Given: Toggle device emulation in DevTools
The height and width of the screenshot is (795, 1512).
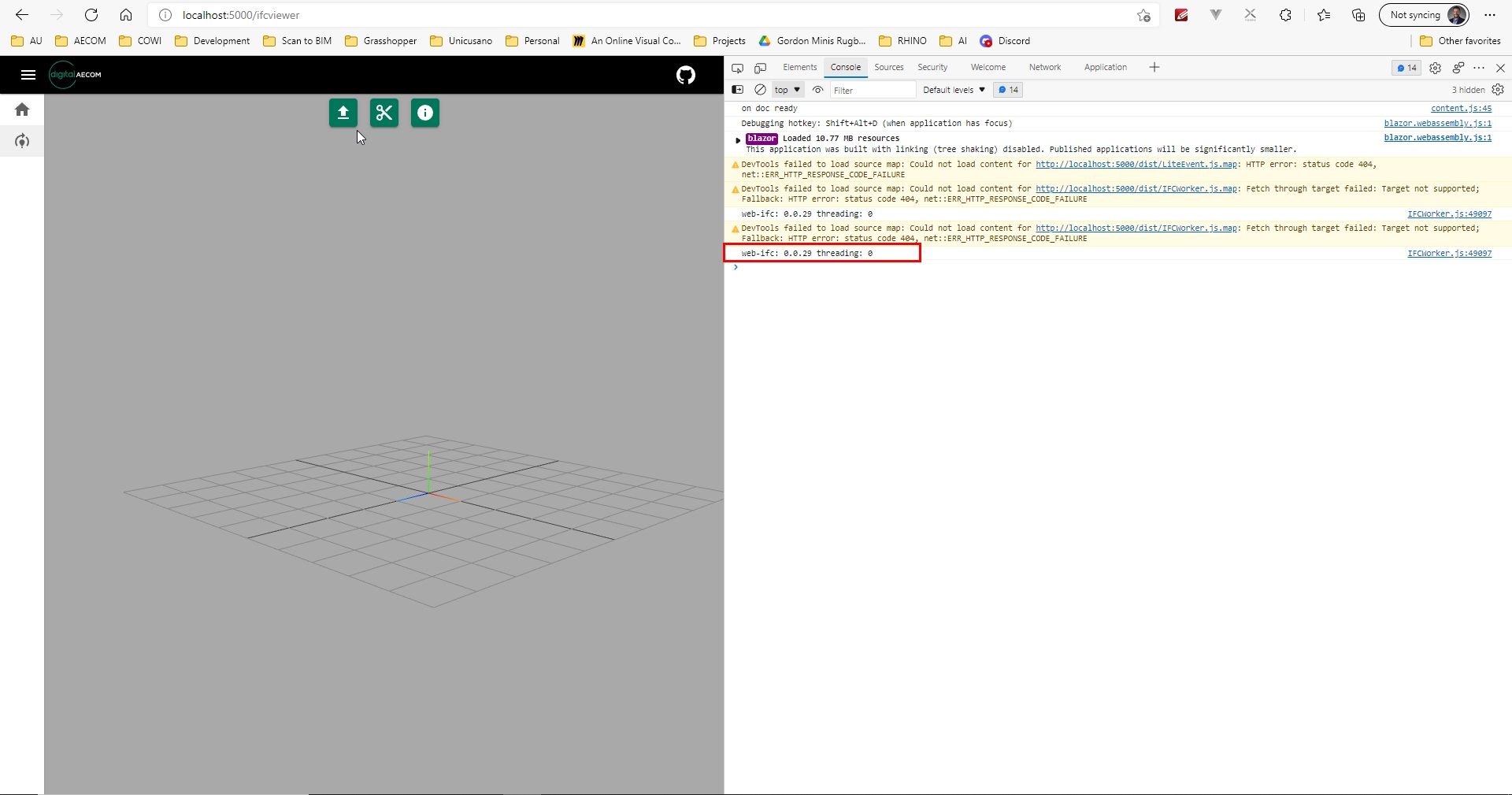Looking at the screenshot, I should coord(761,68).
